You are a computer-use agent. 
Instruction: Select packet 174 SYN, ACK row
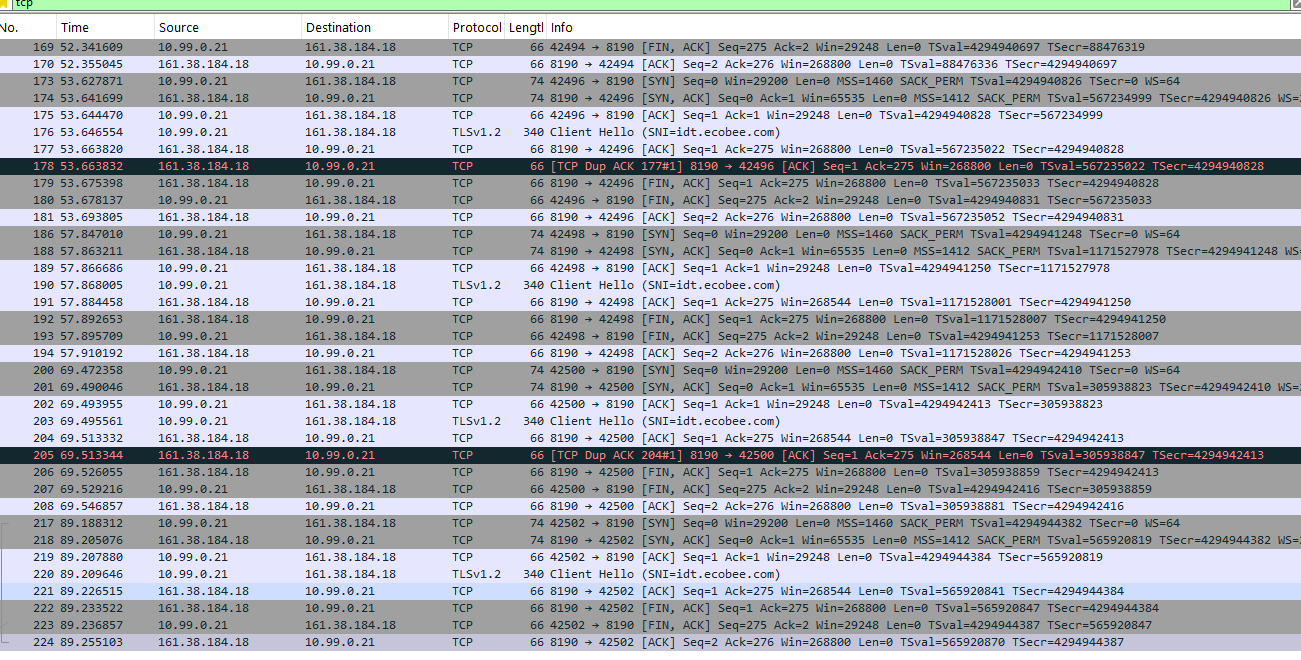(650, 98)
